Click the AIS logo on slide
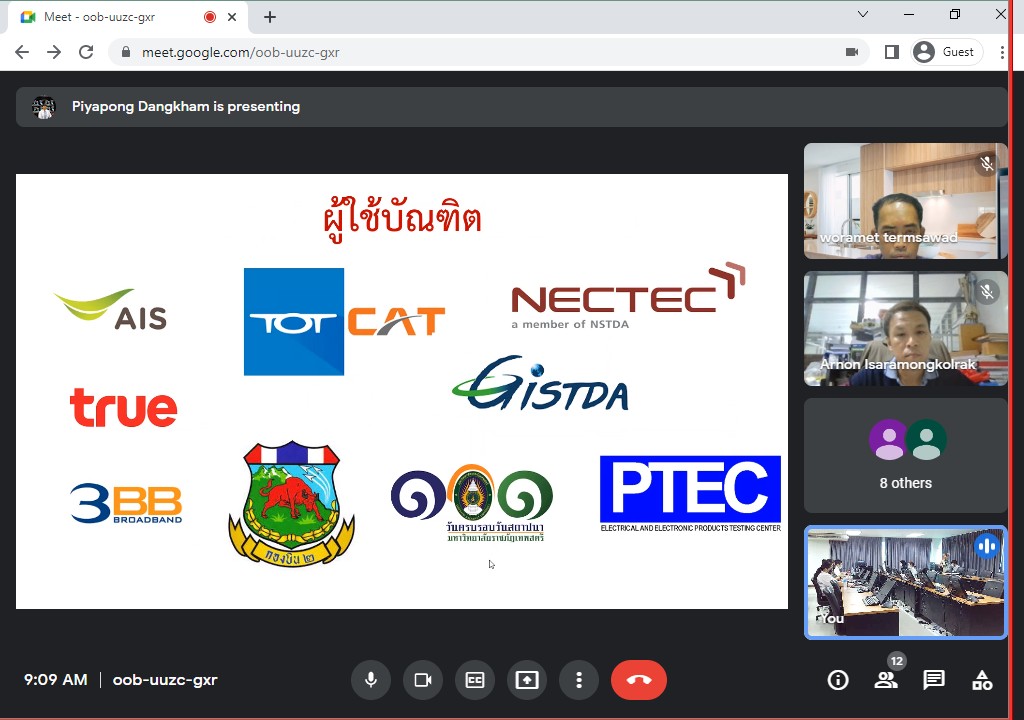The height and width of the screenshot is (720, 1024). [x=111, y=308]
